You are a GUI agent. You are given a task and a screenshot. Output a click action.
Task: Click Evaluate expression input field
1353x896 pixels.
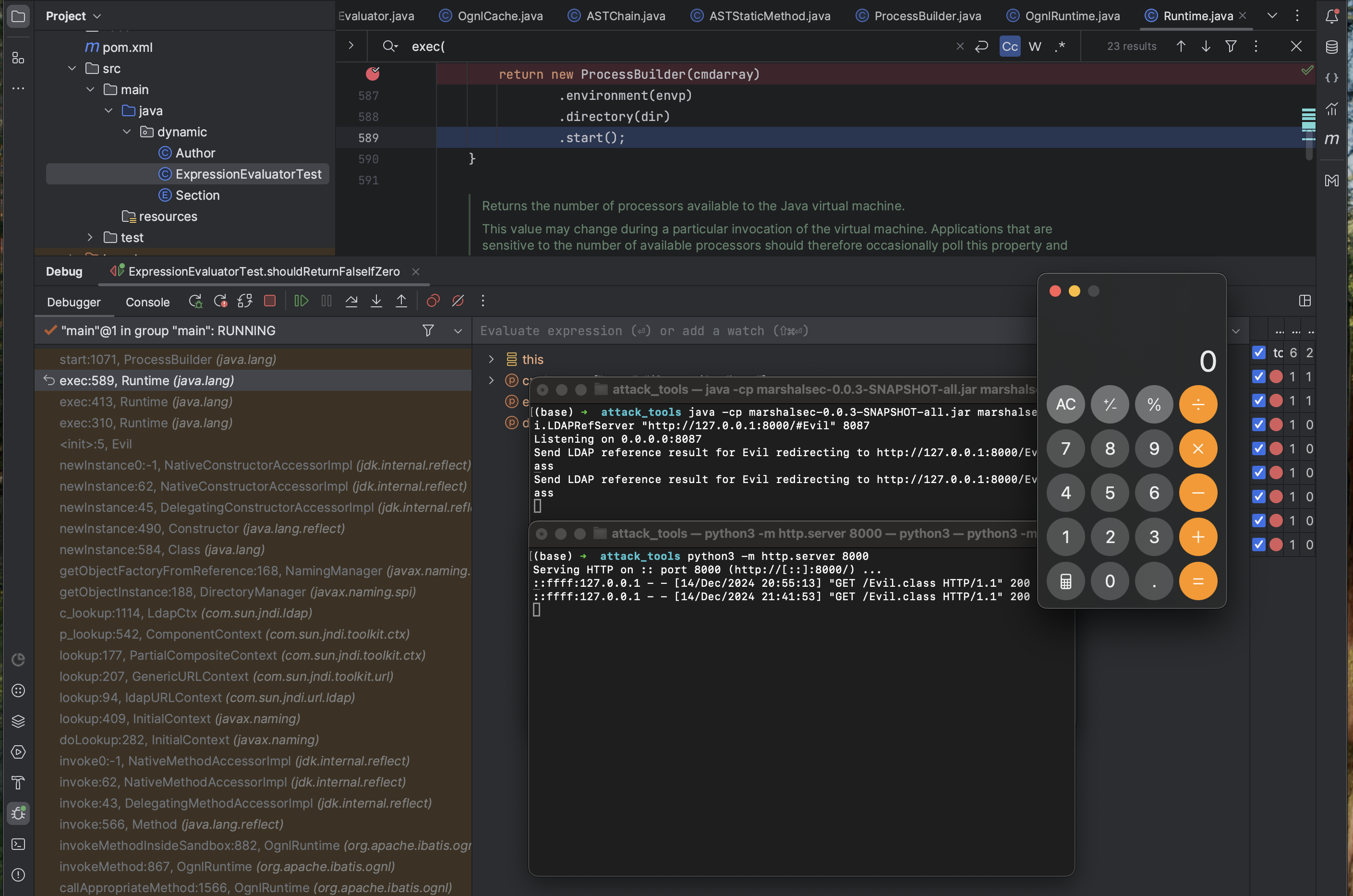[754, 331]
